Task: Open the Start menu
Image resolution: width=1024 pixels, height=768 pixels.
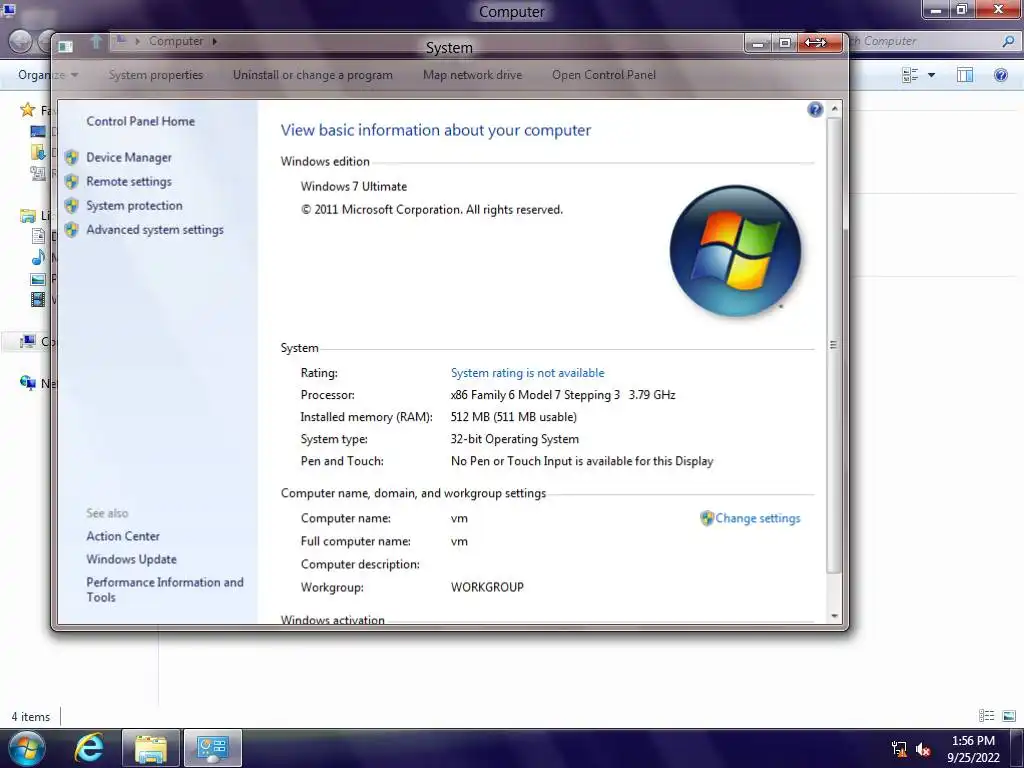Action: coord(27,748)
